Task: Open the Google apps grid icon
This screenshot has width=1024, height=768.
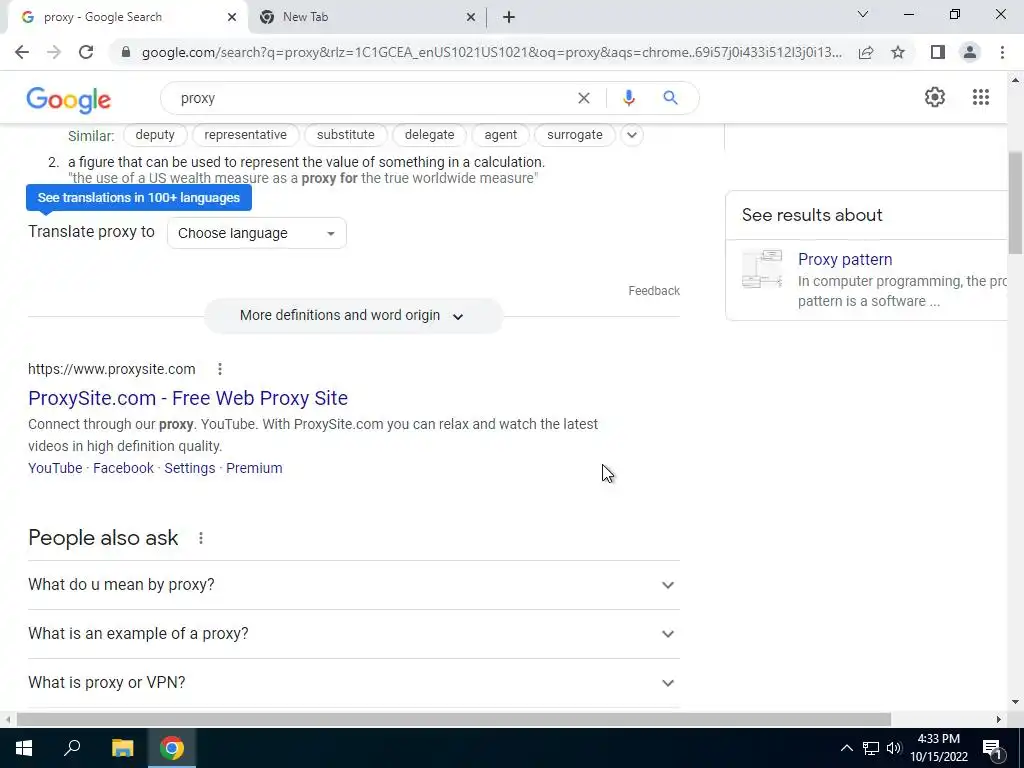Action: (x=980, y=97)
